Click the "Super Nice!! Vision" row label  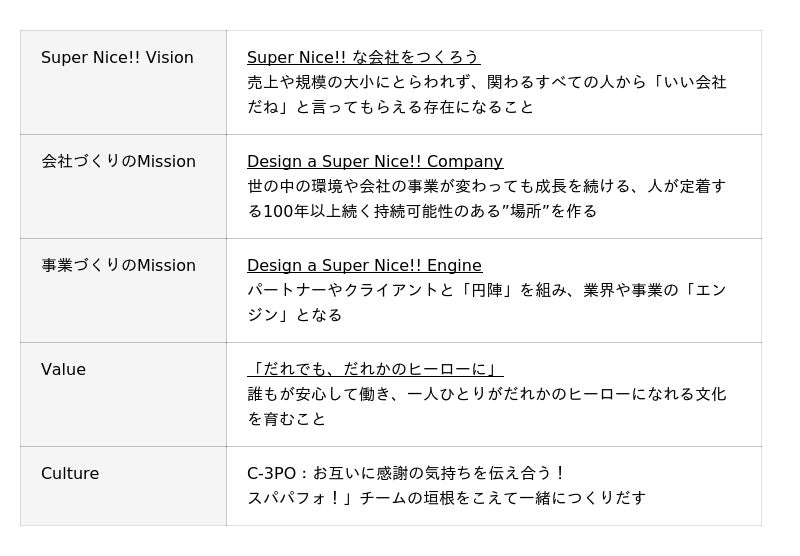117,58
